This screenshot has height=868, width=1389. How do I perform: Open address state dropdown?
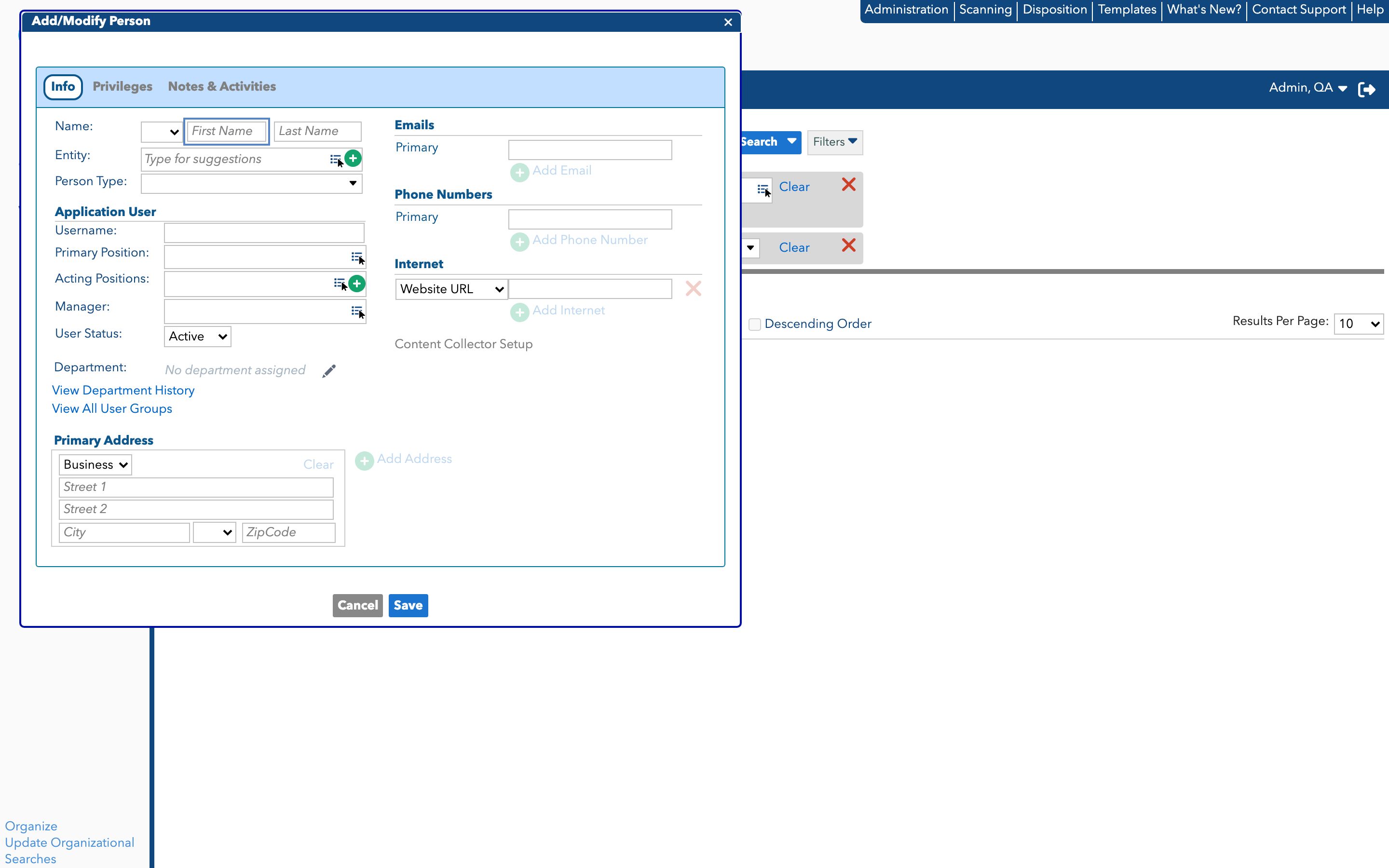(215, 532)
